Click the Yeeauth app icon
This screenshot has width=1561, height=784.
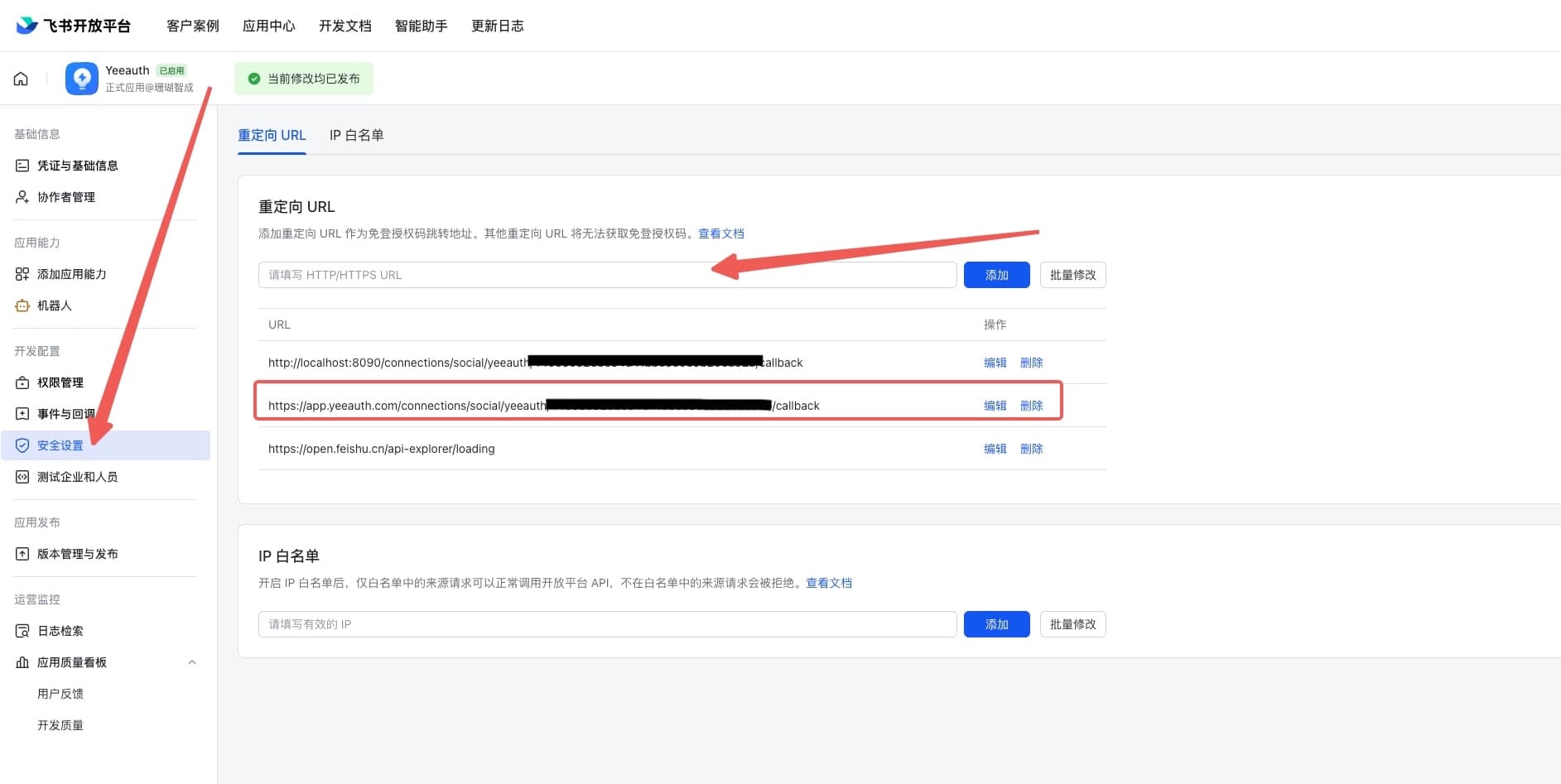point(82,79)
